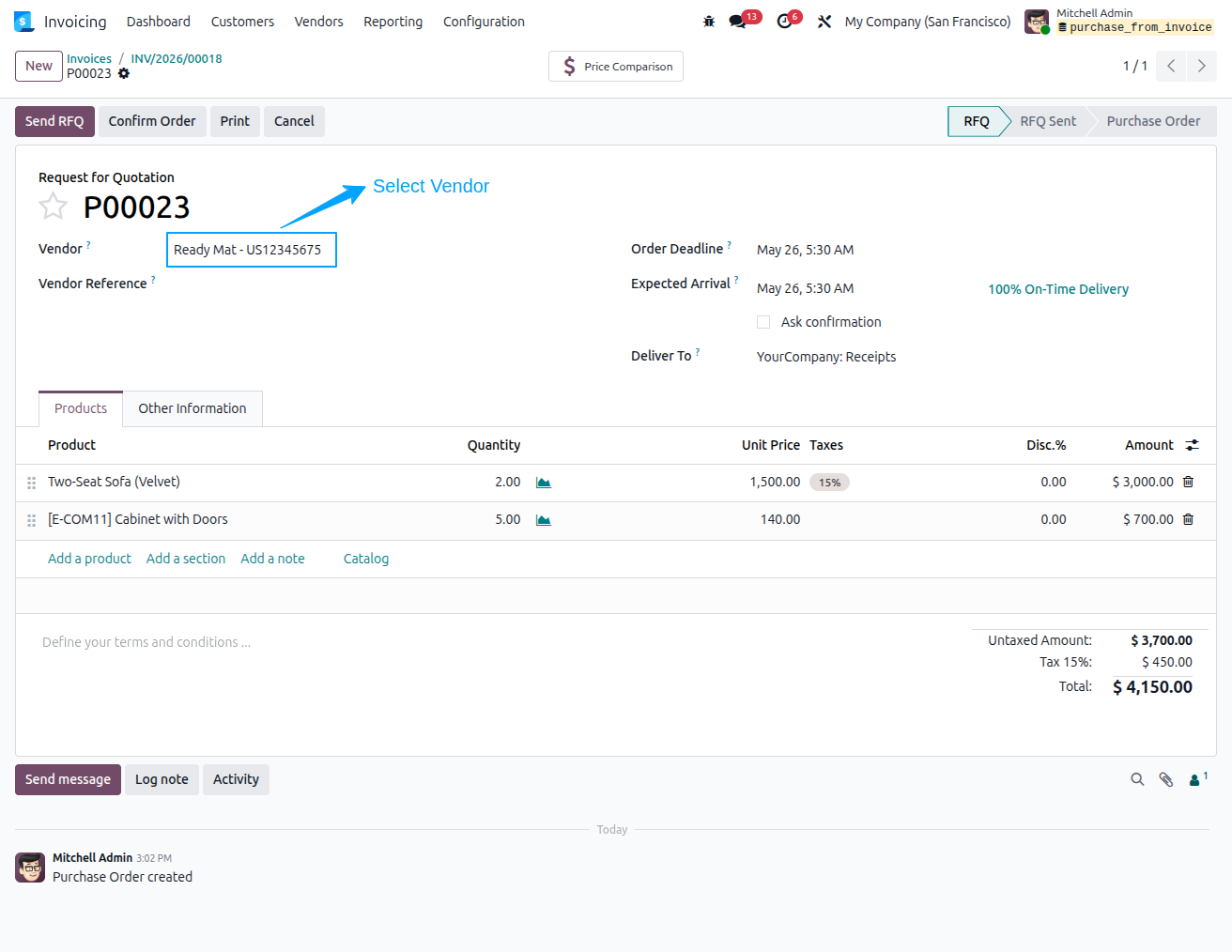Open the debug bug icon menu
This screenshot has height=952, width=1232.
click(x=709, y=22)
